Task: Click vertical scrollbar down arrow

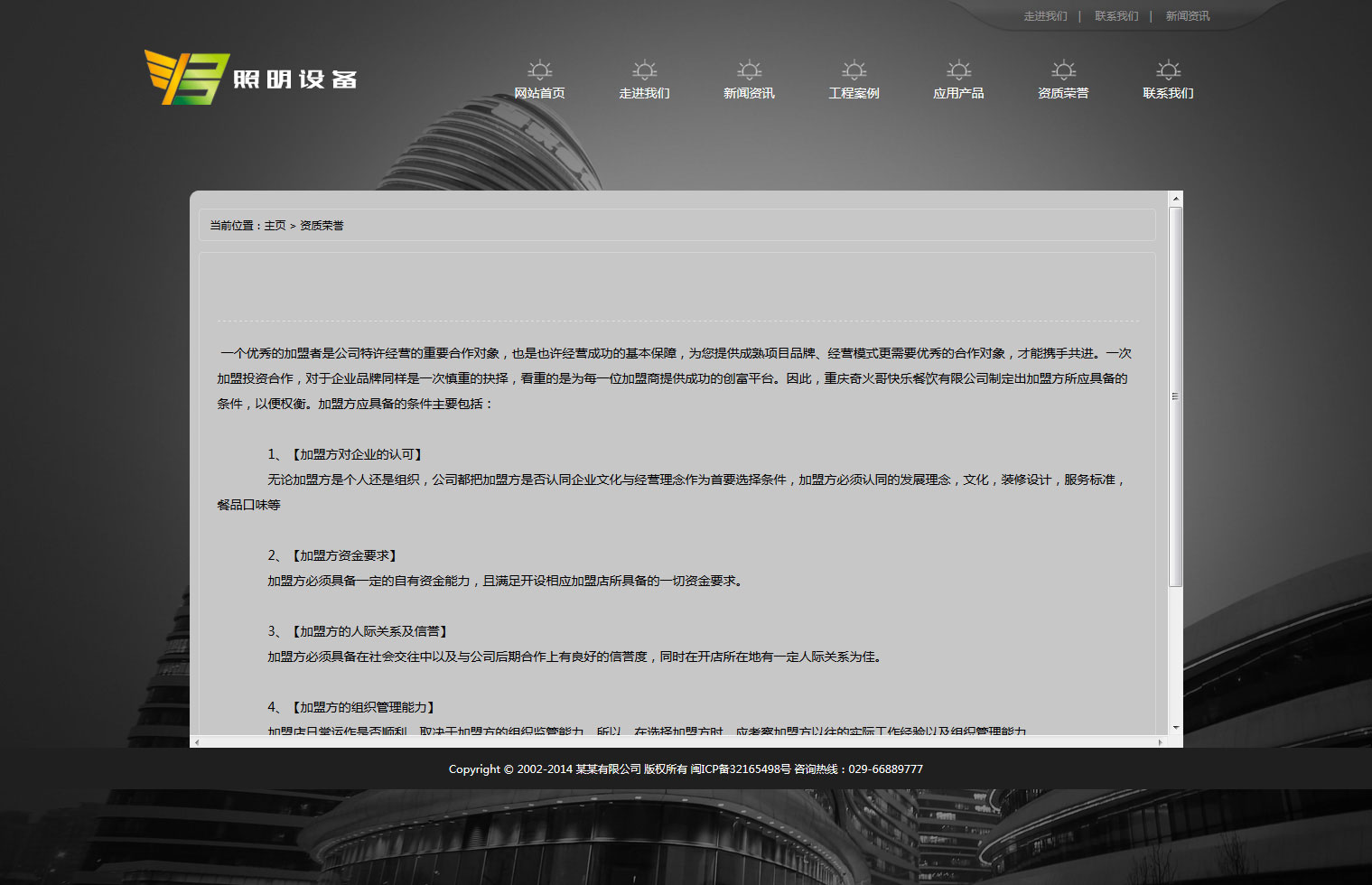Action: coord(1175,728)
